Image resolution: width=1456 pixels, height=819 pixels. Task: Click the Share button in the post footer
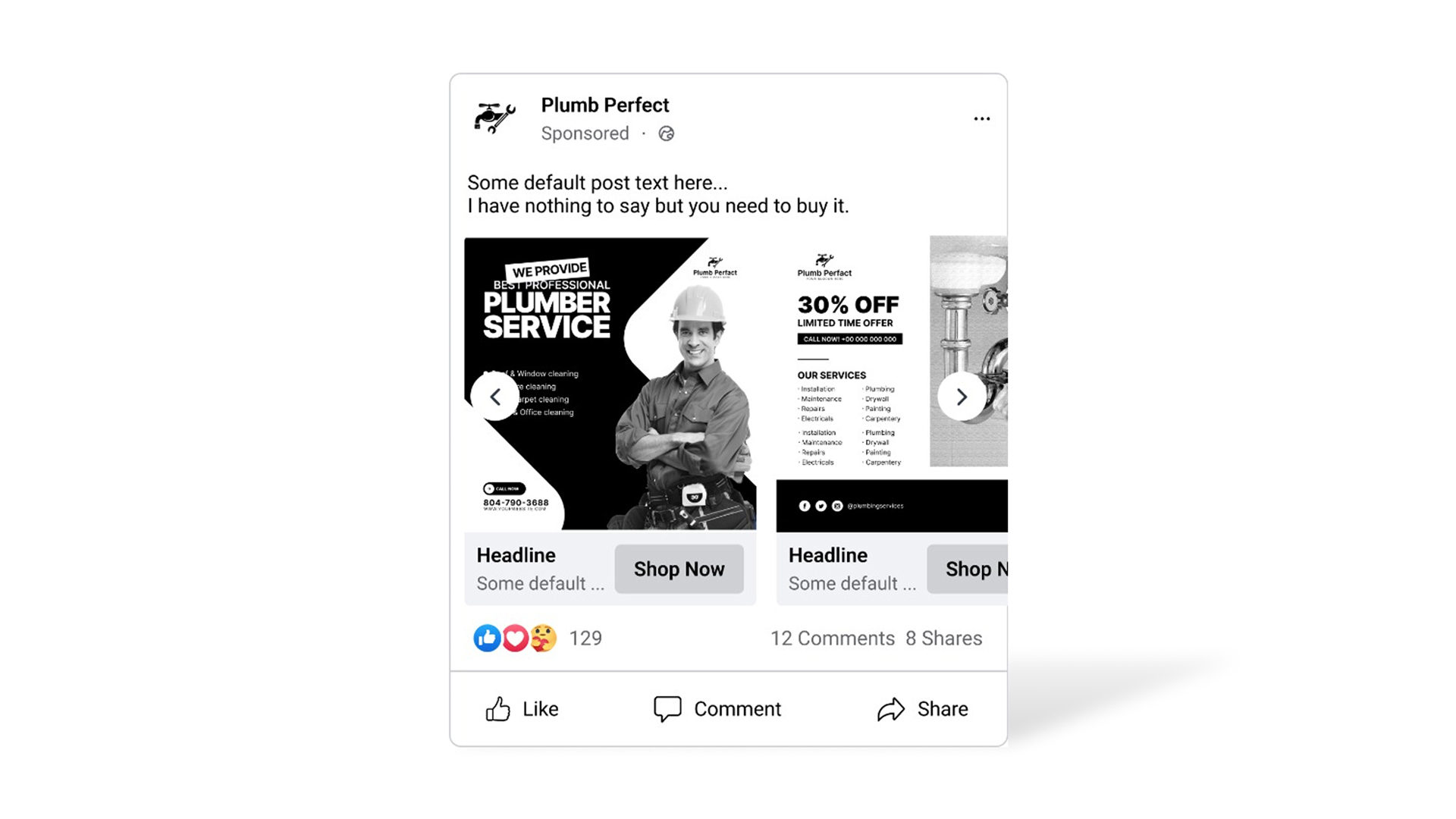922,709
